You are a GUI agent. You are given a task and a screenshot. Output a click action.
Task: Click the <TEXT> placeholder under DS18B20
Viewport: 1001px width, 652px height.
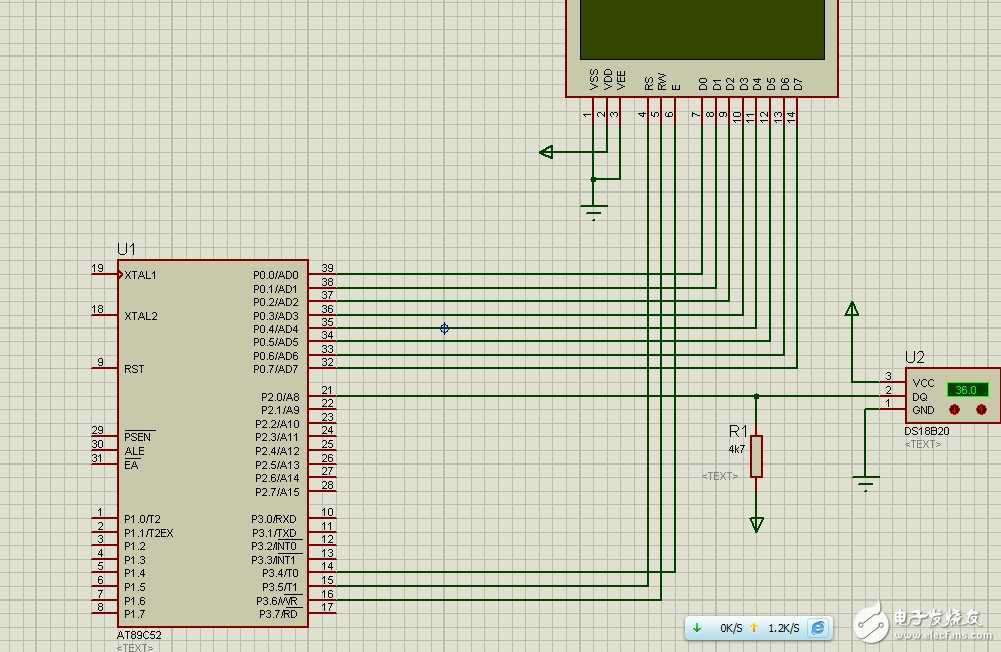(922, 444)
